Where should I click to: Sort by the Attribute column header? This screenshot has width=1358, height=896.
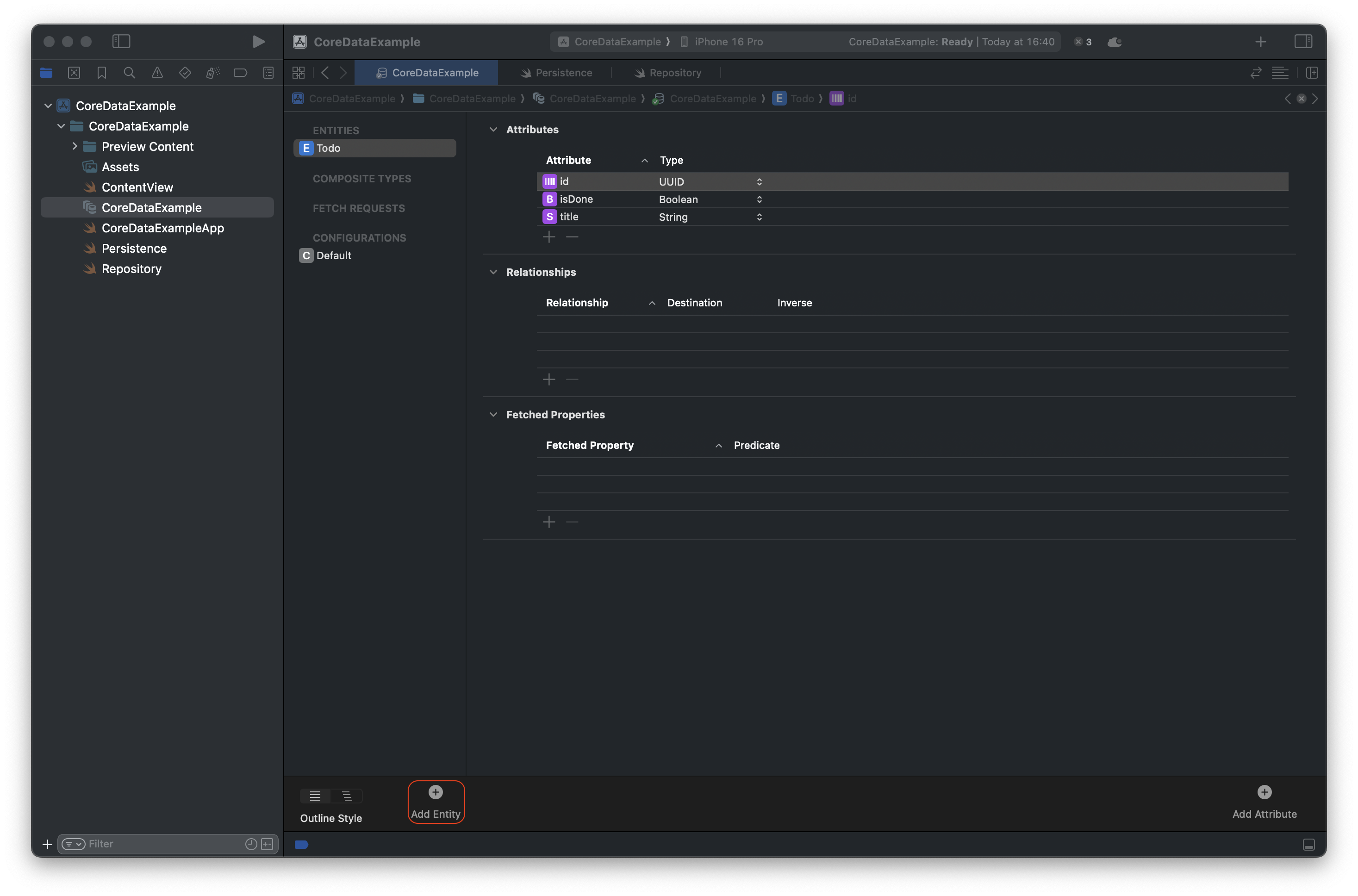[568, 160]
